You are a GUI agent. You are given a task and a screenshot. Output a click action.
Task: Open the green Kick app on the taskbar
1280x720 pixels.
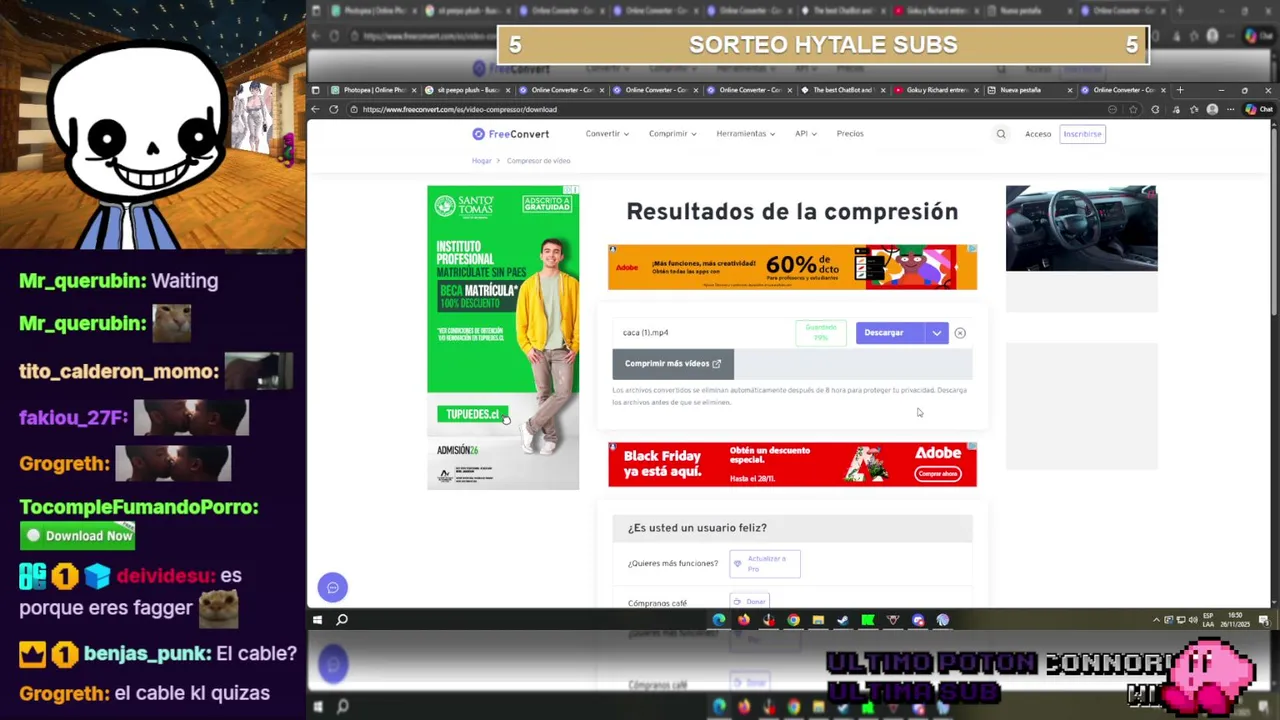point(868,620)
